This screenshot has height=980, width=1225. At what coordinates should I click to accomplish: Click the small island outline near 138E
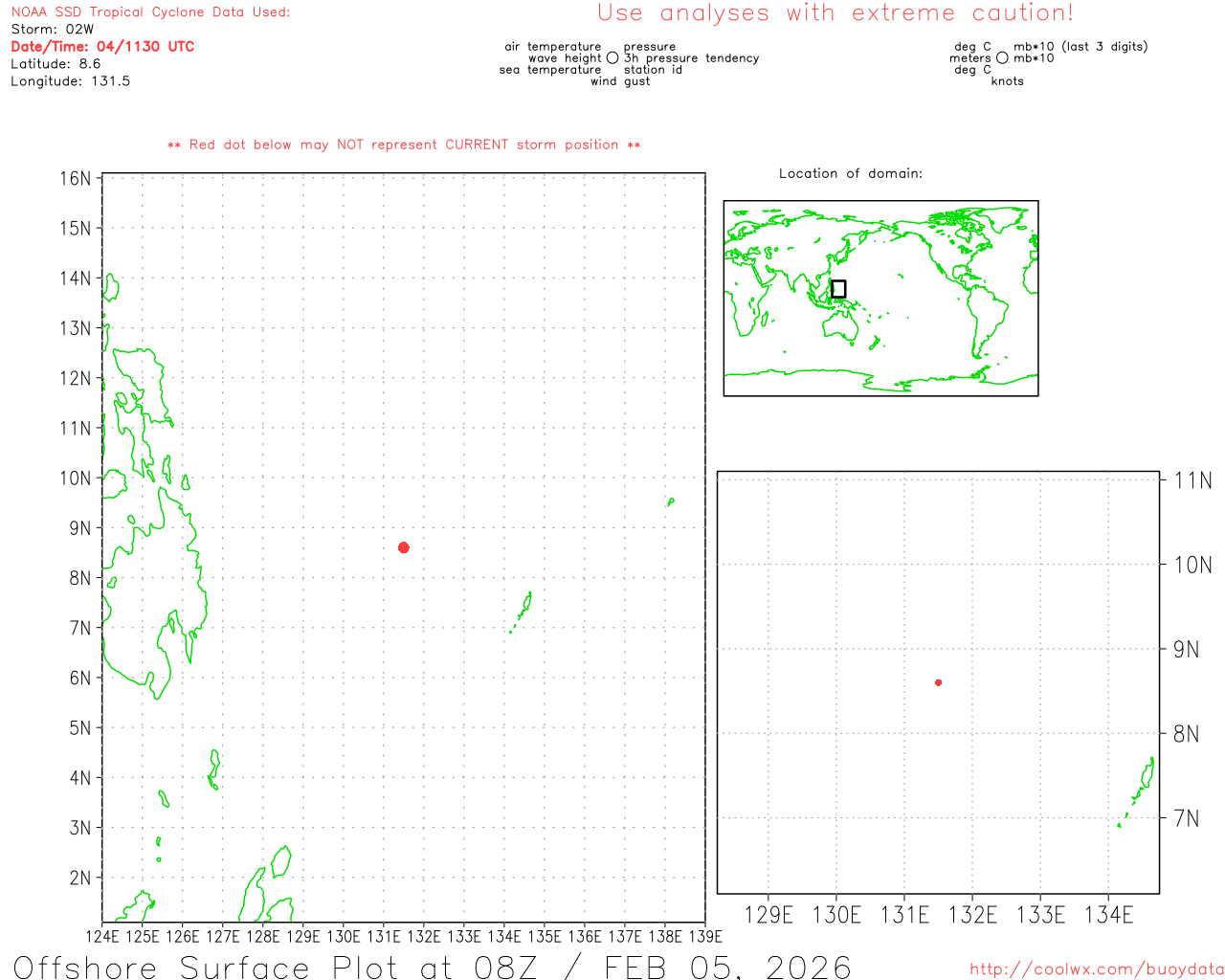670,501
